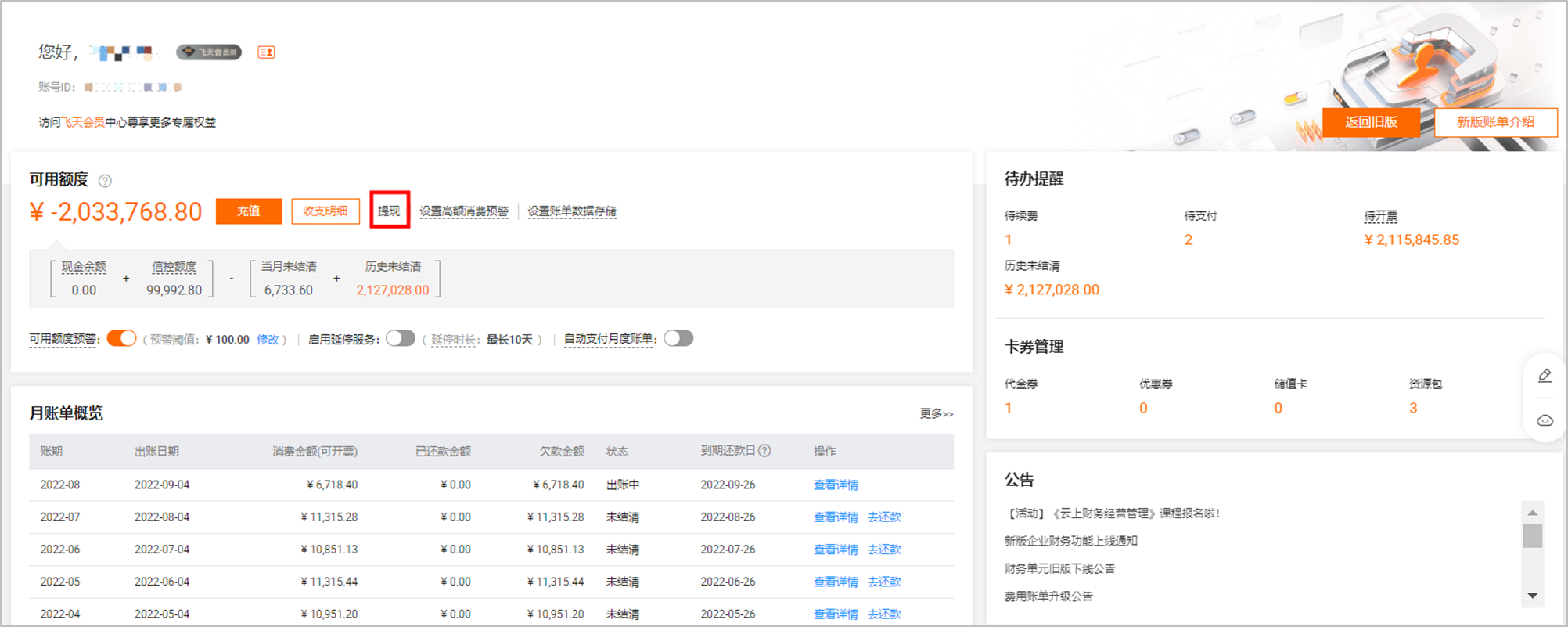Click the 历史未结清 value 2,127,028.00 in the formula
The height and width of the screenshot is (627, 1568).
coord(393,290)
